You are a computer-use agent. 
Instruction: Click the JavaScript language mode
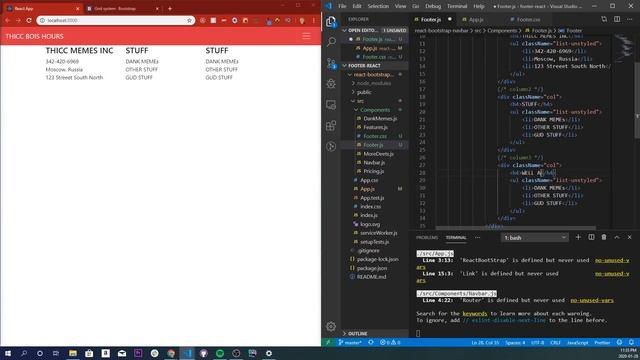pyautogui.click(x=577, y=342)
